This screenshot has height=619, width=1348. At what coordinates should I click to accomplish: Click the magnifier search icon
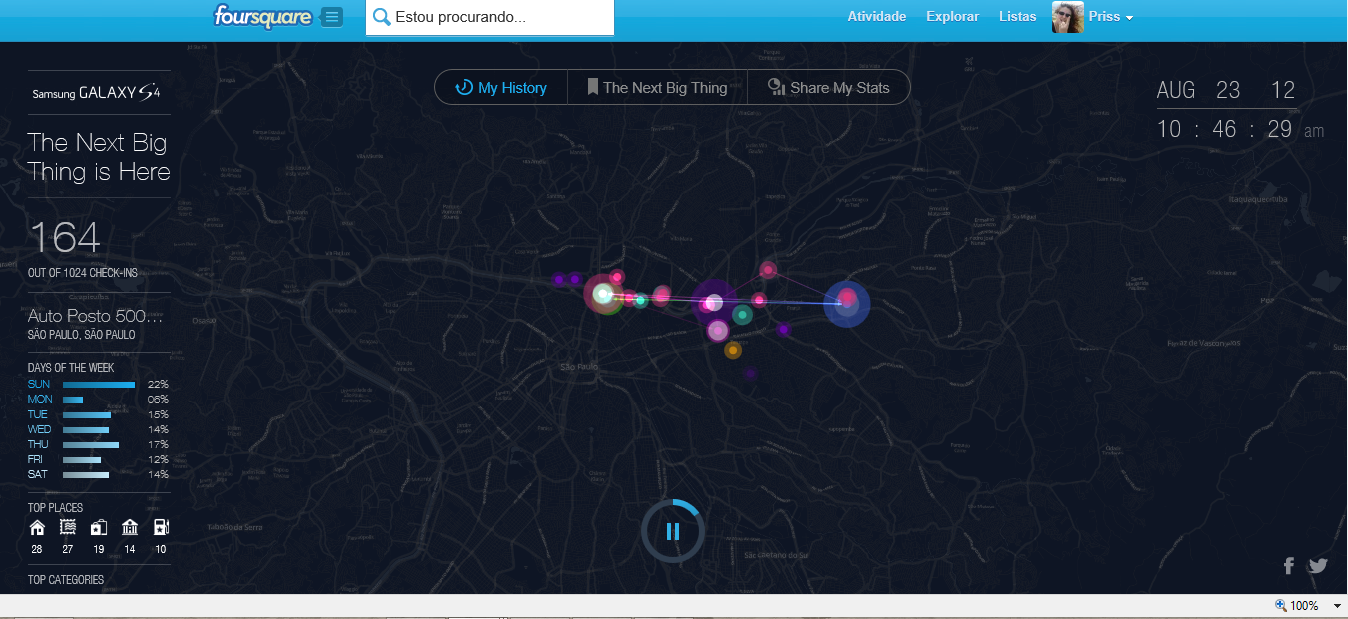(x=381, y=17)
